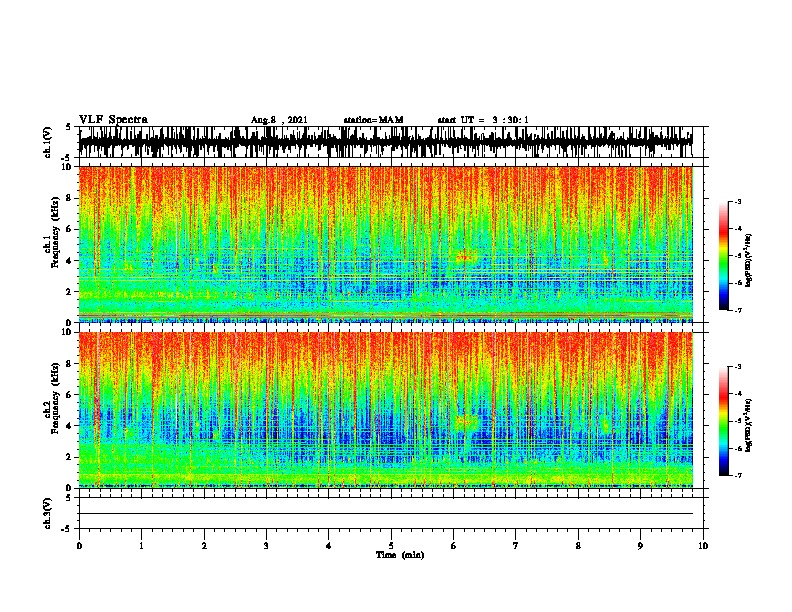Screen dimensions: 792x612
Task: Click the "-5" tick on ch.1(V) axis
Action: [x=67, y=158]
